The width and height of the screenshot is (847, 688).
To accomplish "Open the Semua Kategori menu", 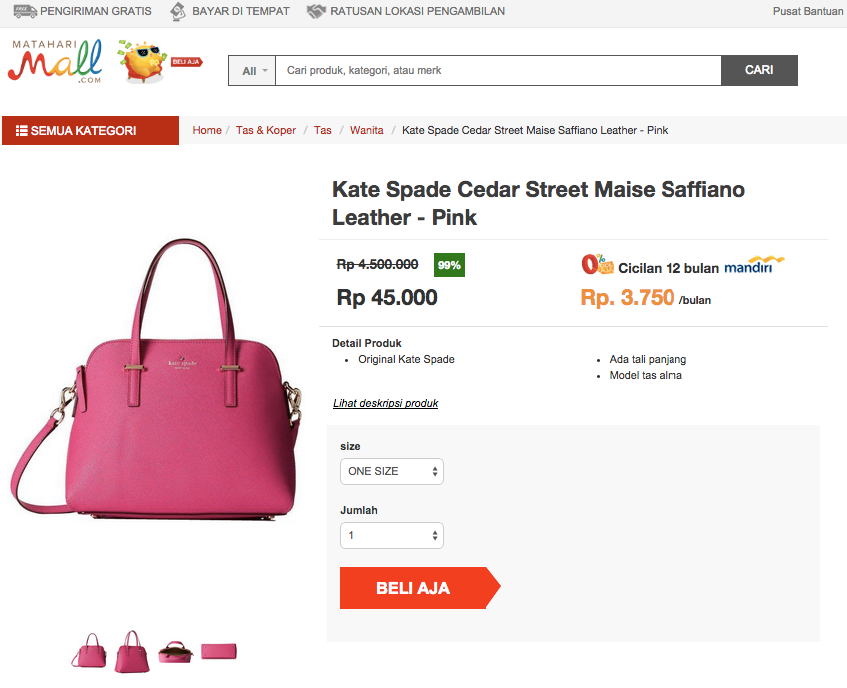I will (x=90, y=130).
